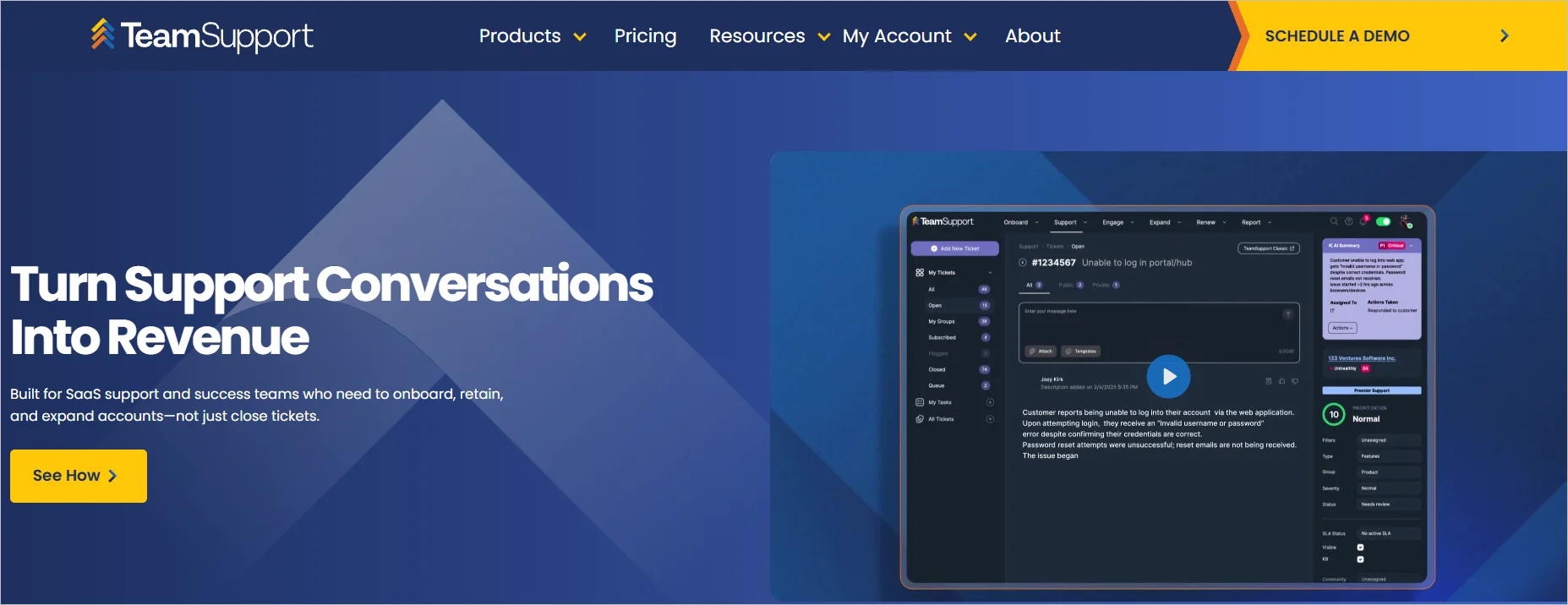The width and height of the screenshot is (1568, 605).
Task: Click the paragraph starting "Built for SaaS support"
Action: 257,405
